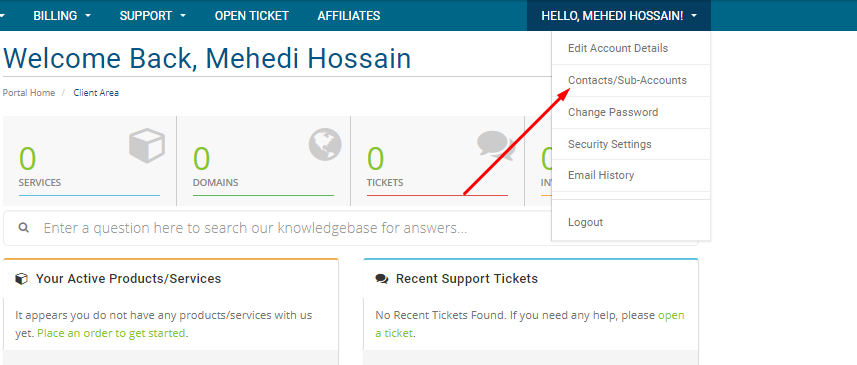857x365 pixels.
Task: Focus the knowledgebase search input field
Action: click(x=350, y=228)
